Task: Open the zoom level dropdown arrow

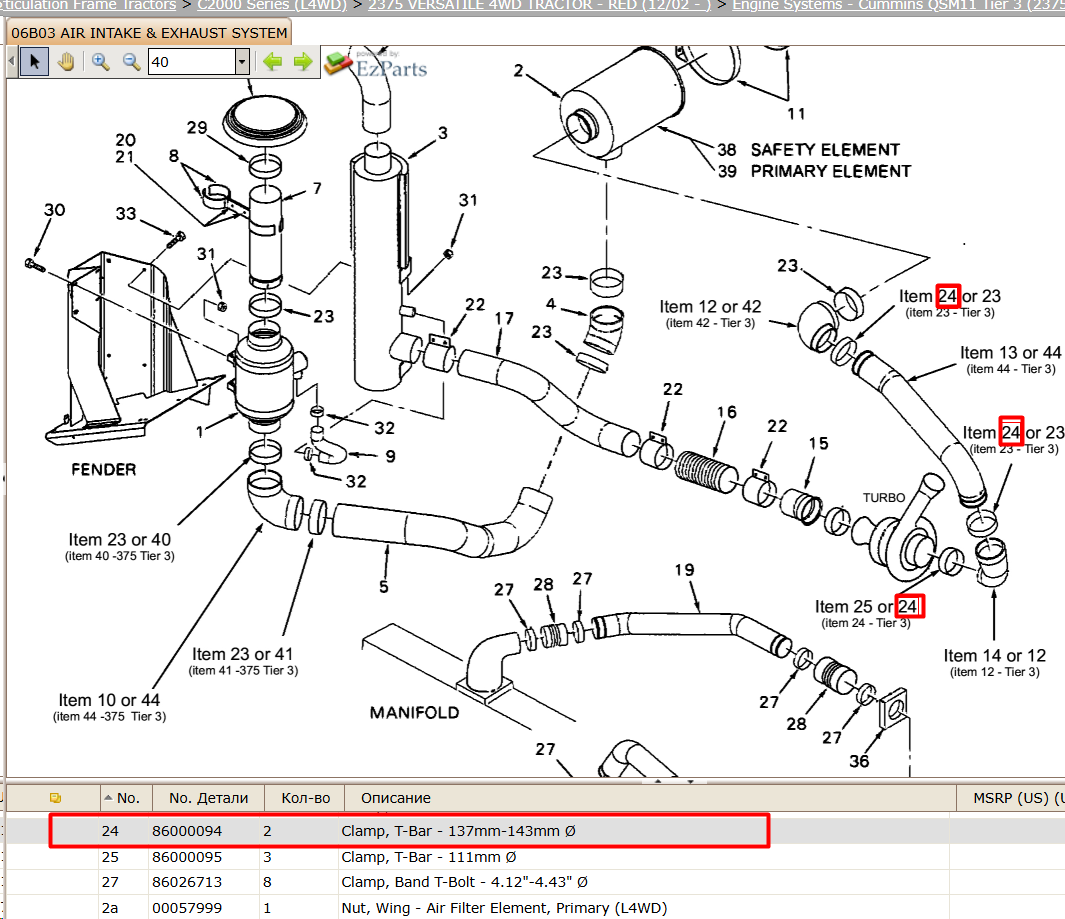Action: tap(242, 62)
